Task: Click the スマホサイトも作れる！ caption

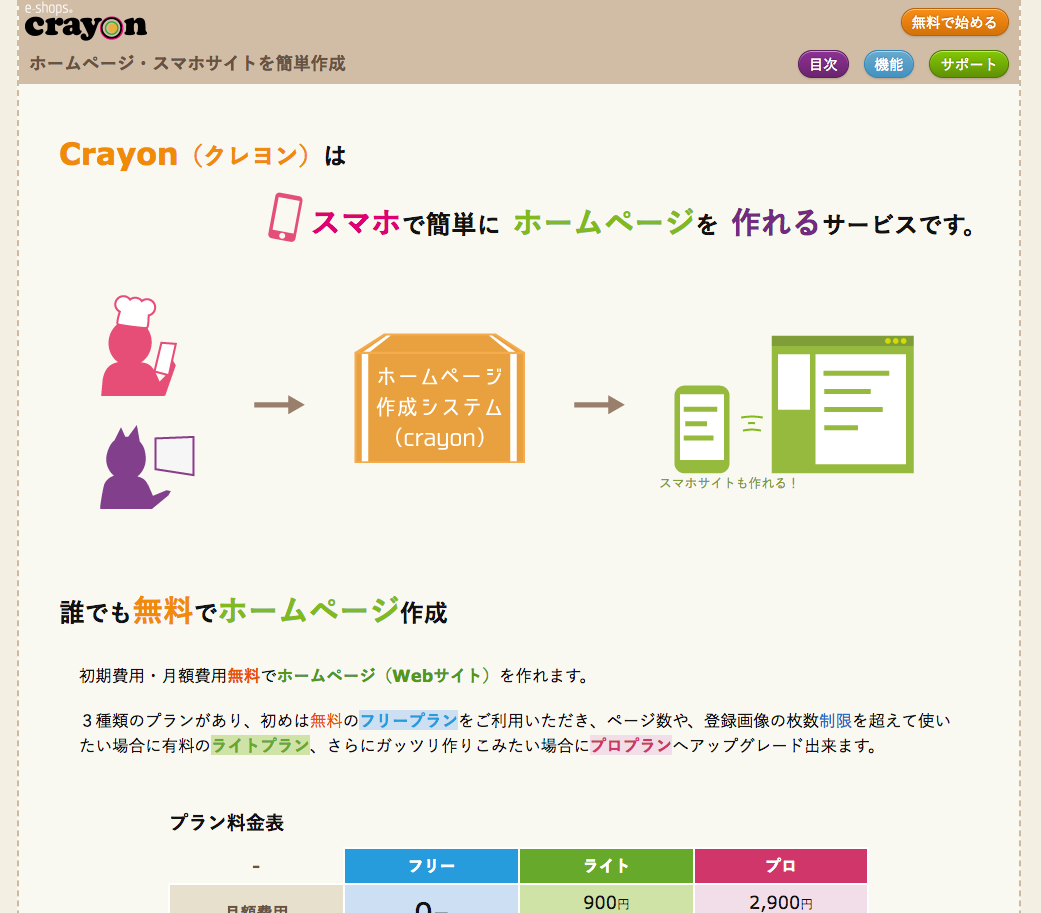Action: pyautogui.click(x=728, y=483)
